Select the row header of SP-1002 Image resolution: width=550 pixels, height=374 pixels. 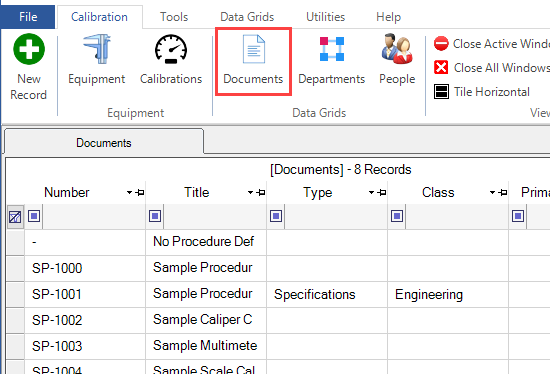[15, 320]
